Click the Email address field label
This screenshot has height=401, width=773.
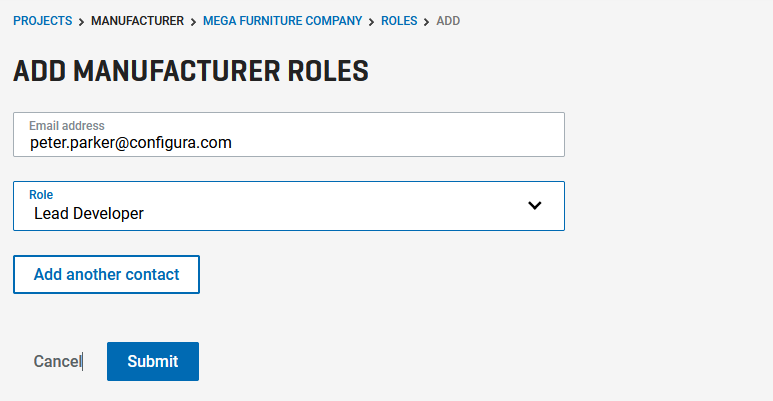tap(67, 125)
